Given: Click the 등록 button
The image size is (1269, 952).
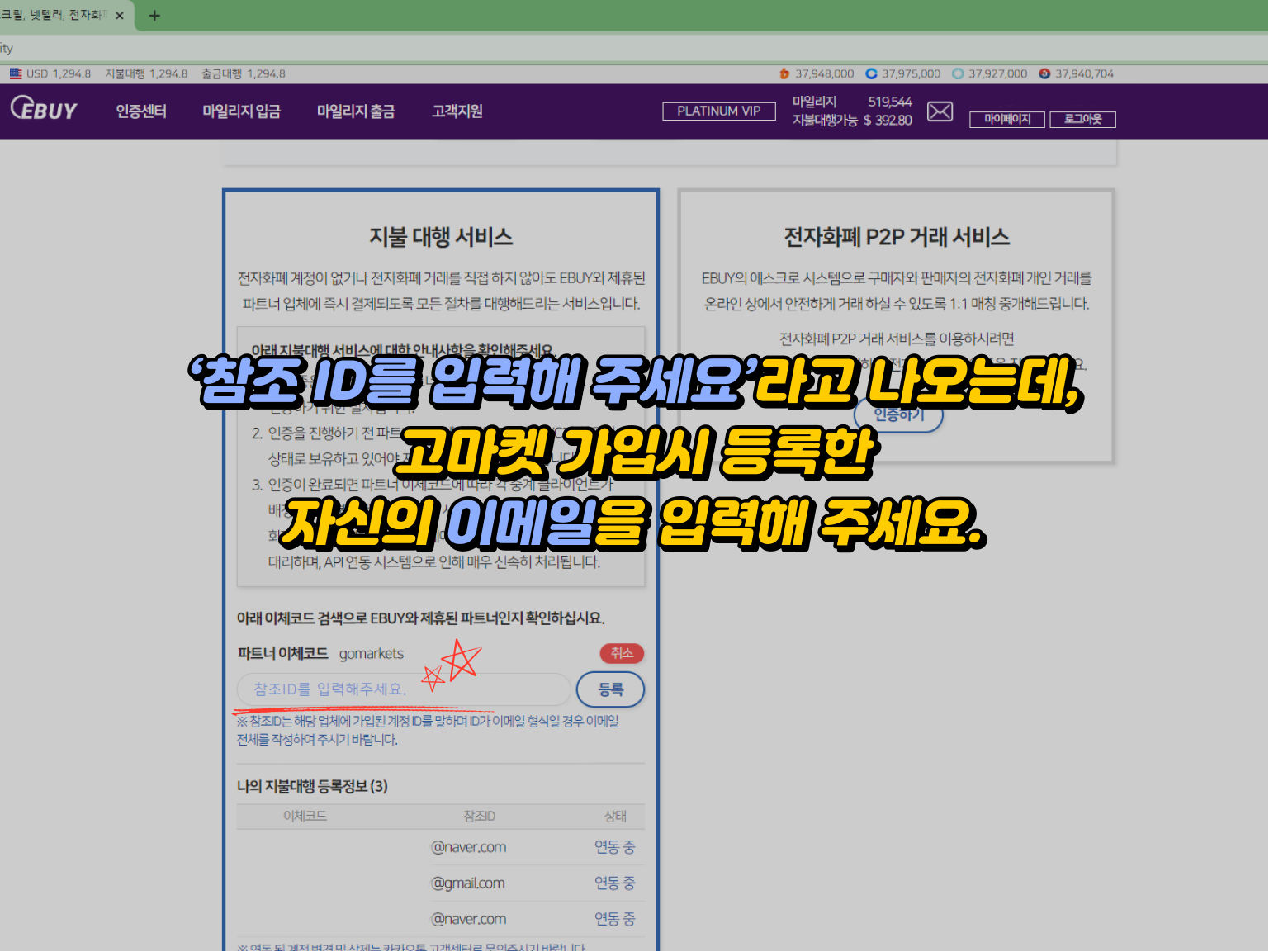Looking at the screenshot, I should click(610, 689).
